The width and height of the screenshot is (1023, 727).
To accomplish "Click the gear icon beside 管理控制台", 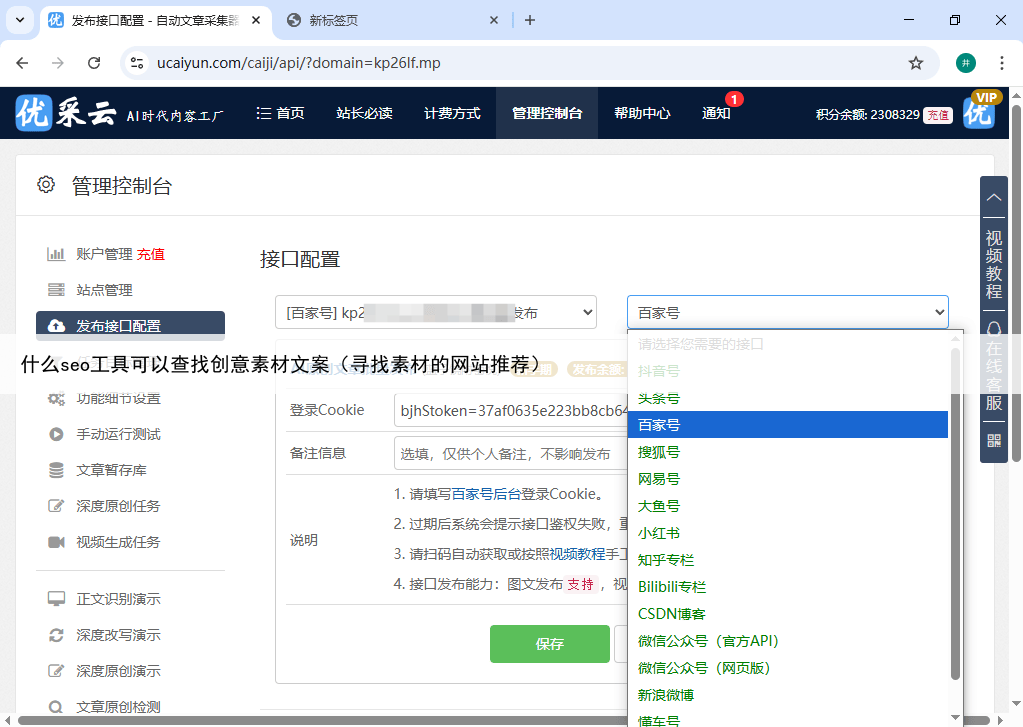I will pos(46,185).
